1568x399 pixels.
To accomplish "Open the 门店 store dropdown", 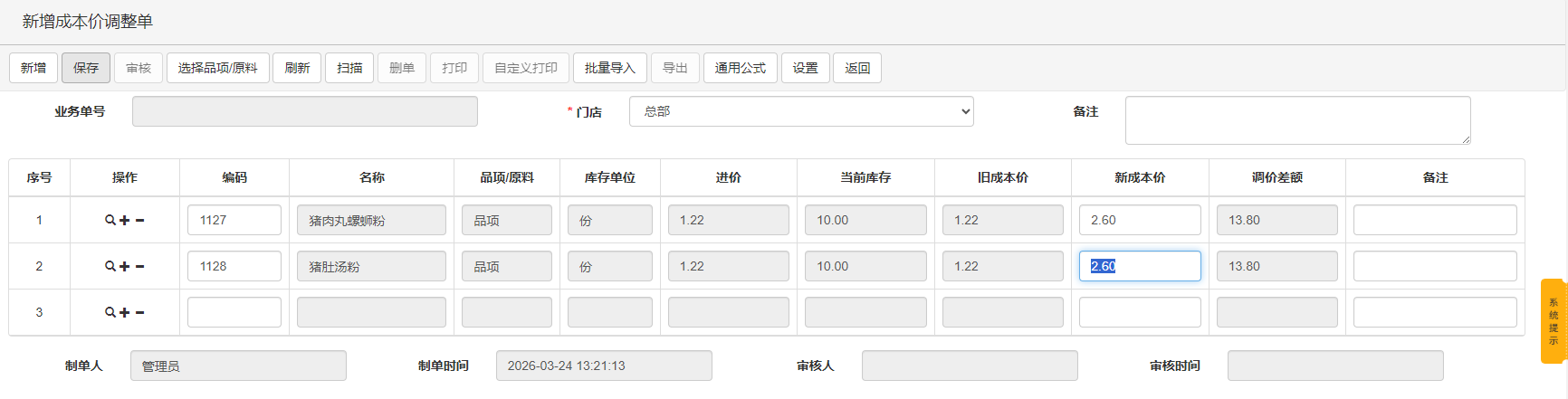I will point(800,111).
